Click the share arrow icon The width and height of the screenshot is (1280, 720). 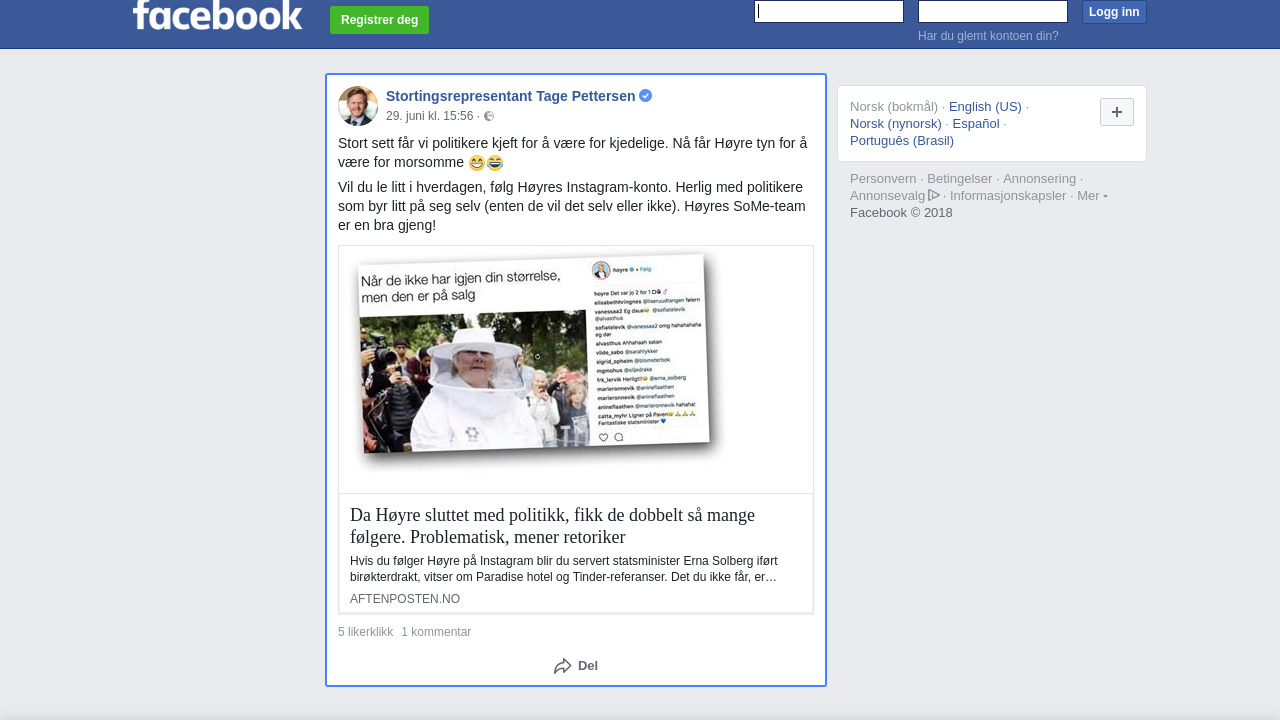(x=563, y=666)
